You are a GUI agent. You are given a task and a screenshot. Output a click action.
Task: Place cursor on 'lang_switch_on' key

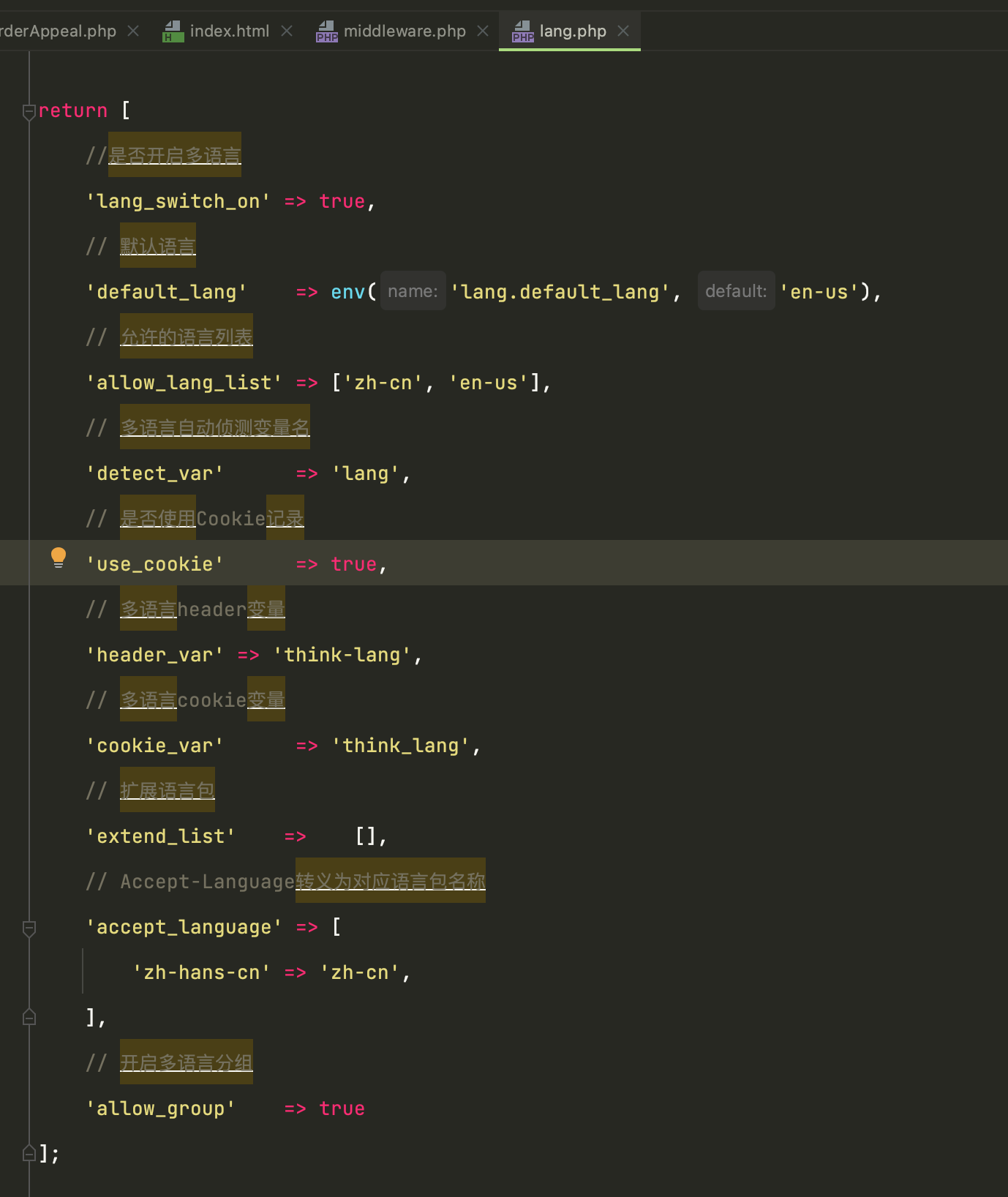178,201
